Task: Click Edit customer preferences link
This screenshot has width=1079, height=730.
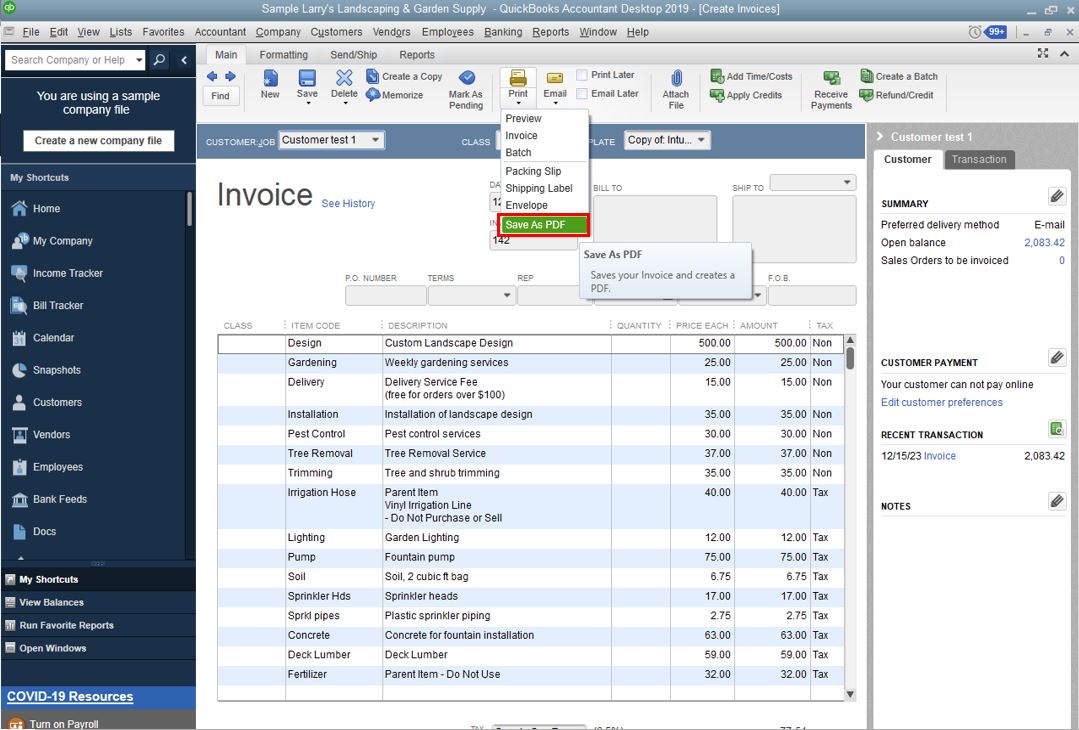Action: coord(941,402)
